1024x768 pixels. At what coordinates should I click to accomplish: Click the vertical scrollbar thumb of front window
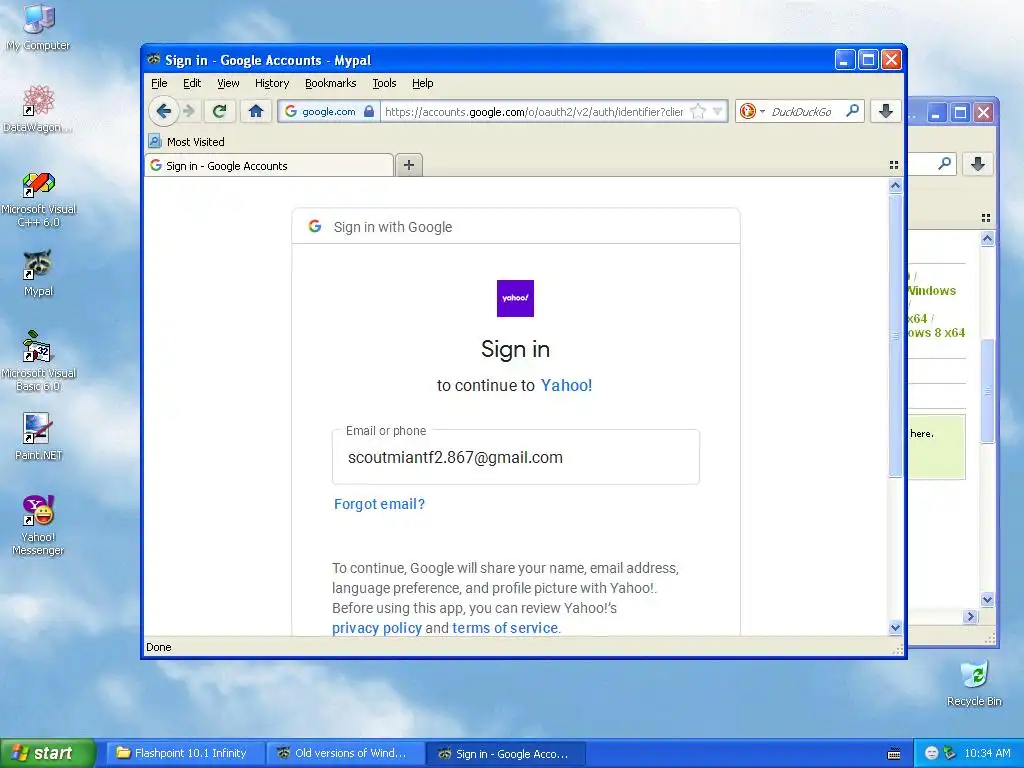click(895, 336)
